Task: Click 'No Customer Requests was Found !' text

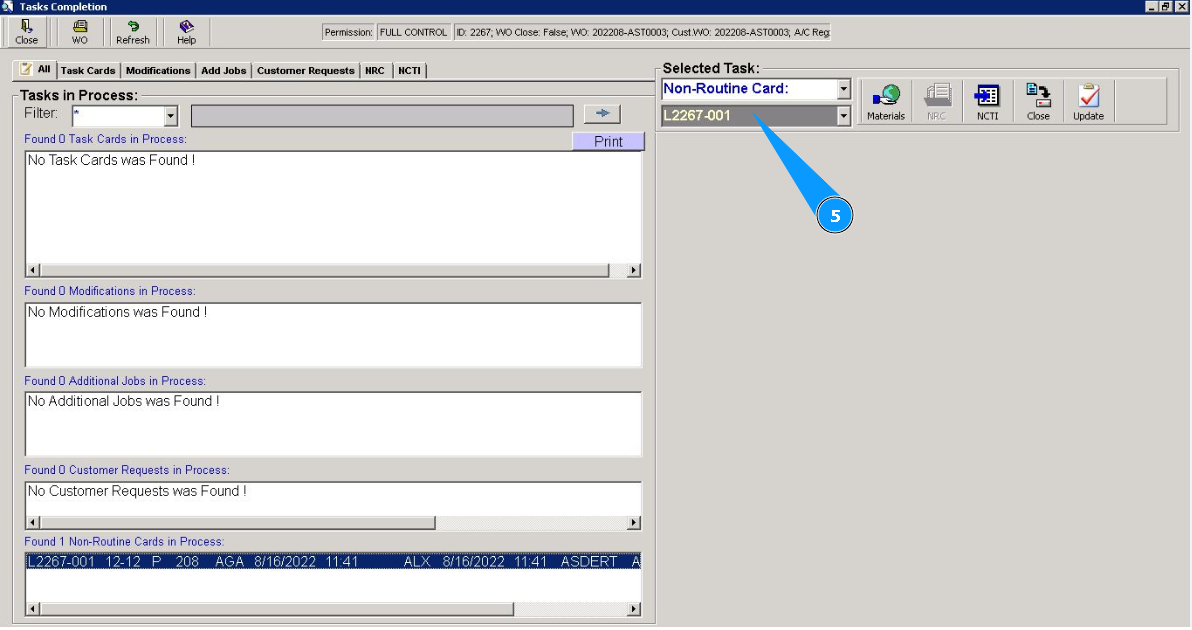Action: click(137, 492)
